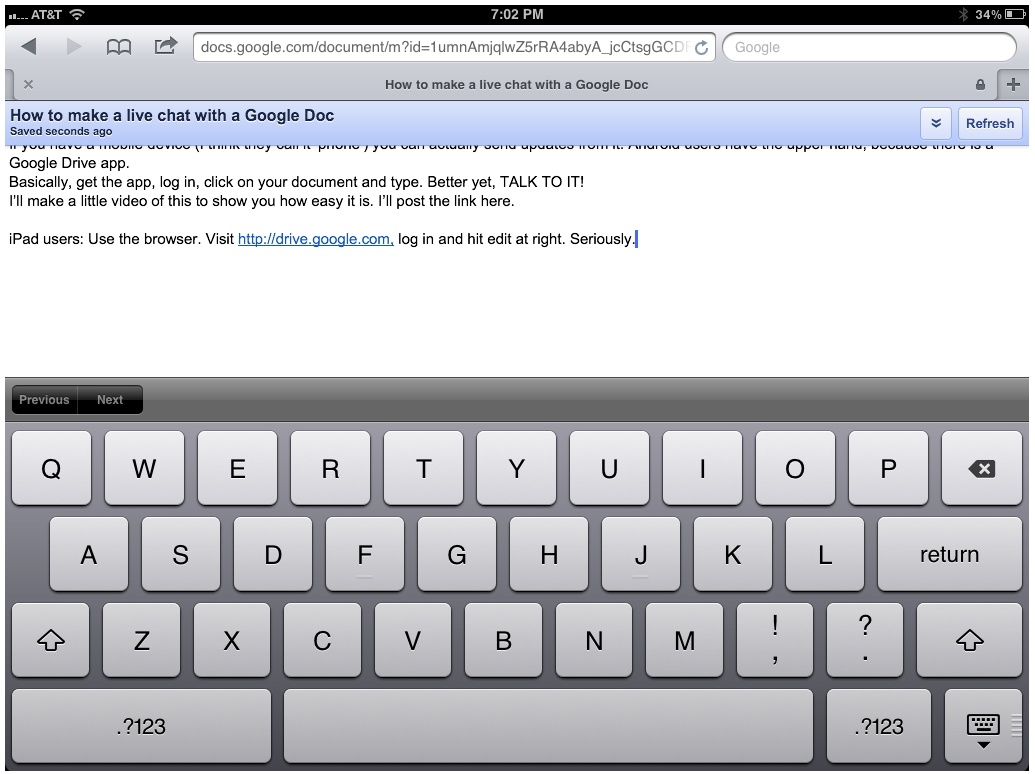
Task: Tap the R key
Action: [331, 468]
